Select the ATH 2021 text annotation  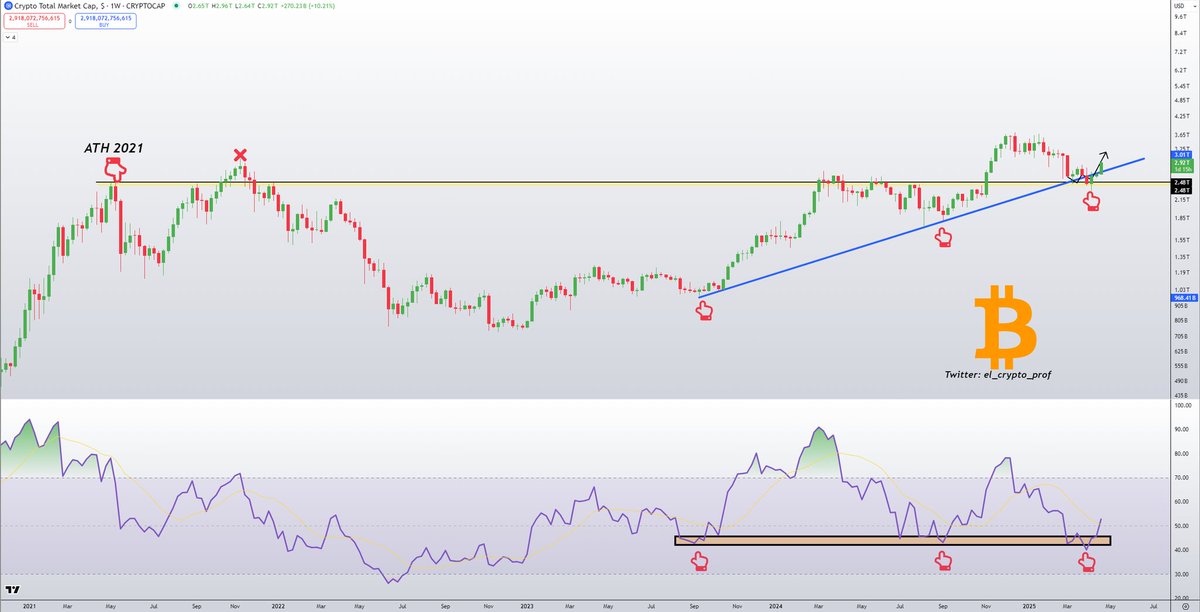coord(113,148)
